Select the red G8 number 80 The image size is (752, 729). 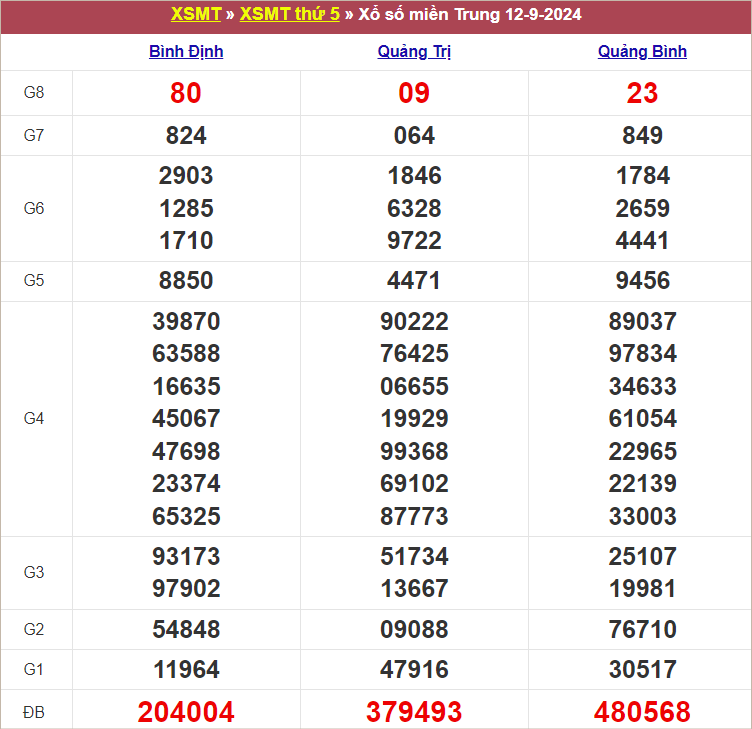click(x=186, y=93)
